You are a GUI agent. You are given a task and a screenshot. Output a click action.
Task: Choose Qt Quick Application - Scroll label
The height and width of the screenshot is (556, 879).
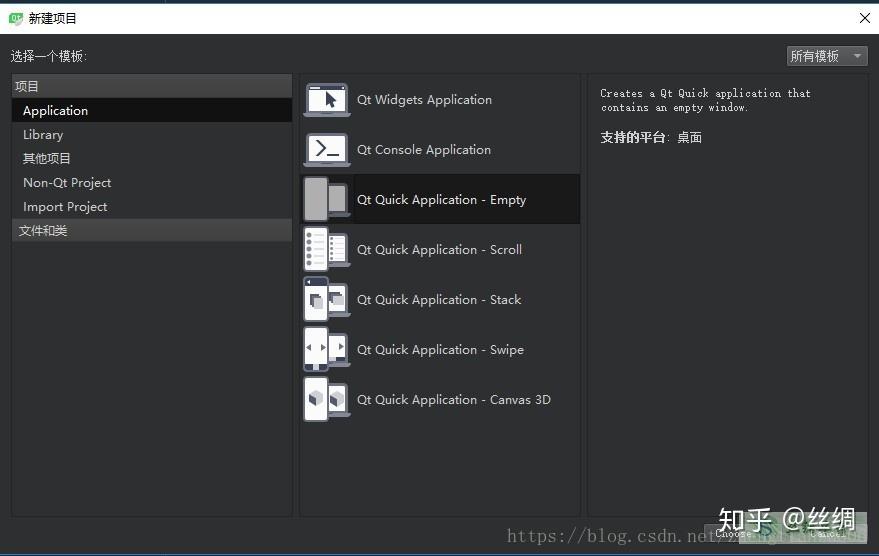(439, 249)
